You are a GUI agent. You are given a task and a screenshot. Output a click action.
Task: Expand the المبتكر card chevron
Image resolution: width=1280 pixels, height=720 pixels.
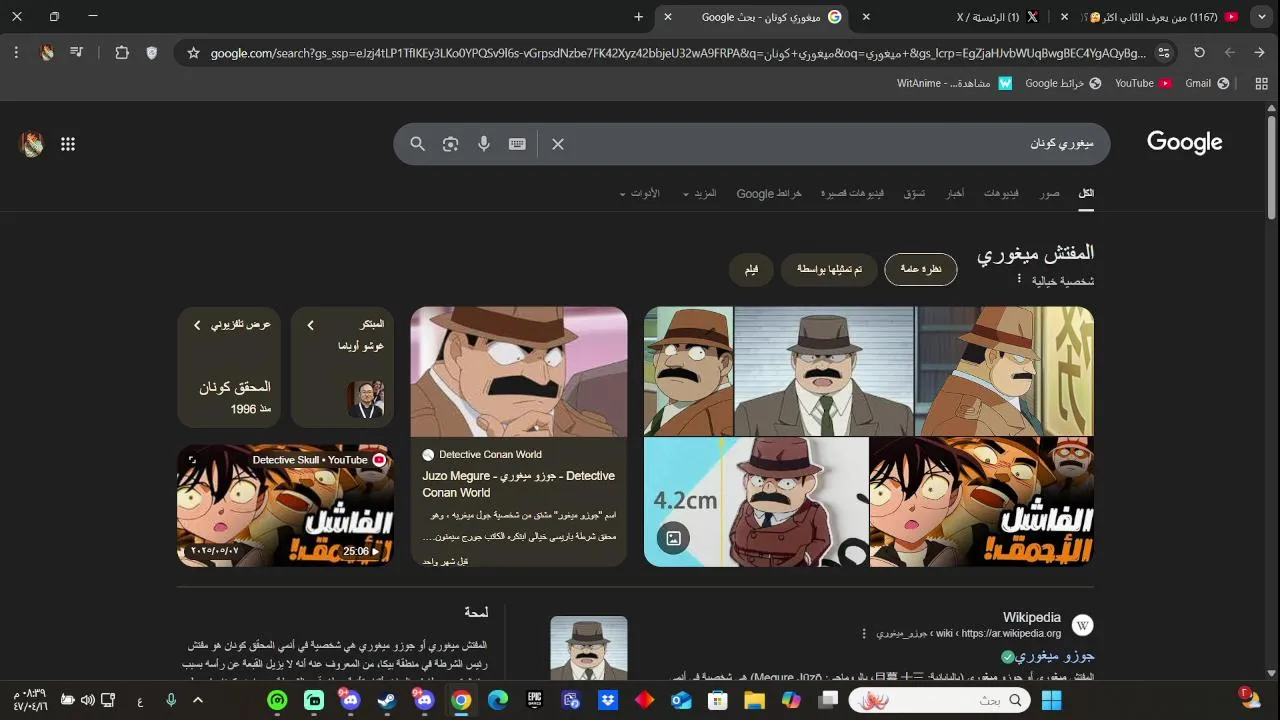point(310,325)
